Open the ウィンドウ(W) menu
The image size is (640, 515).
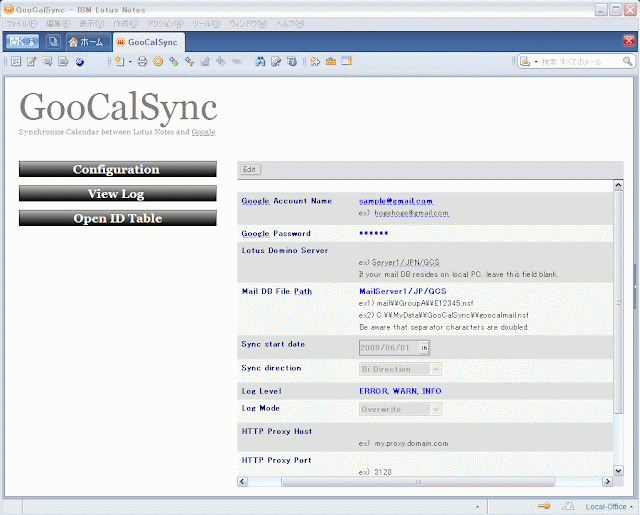248,24
